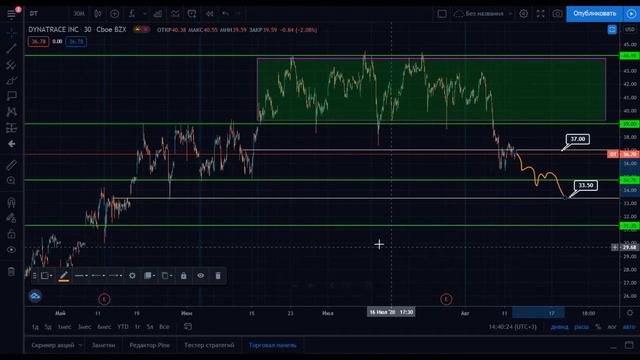Open drawing settings gear in floating toolbar
The height and width of the screenshot is (360, 640).
[x=132, y=276]
